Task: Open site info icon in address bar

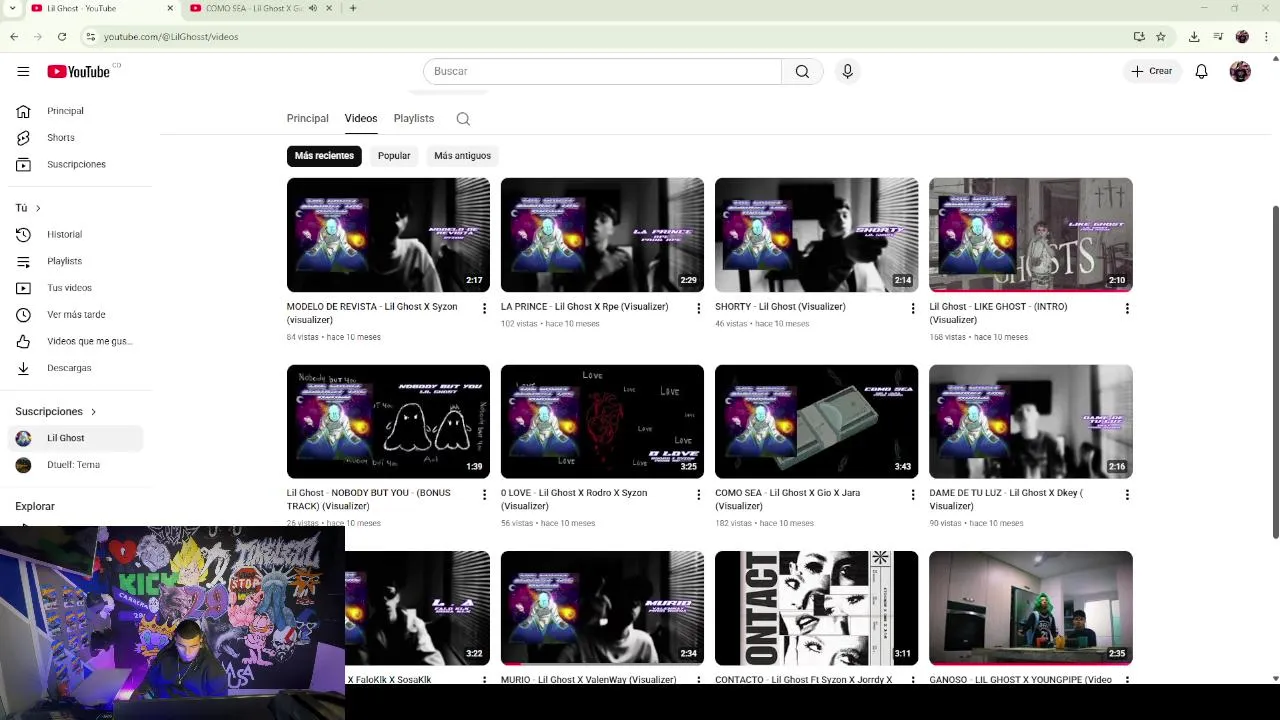Action: pyautogui.click(x=91, y=37)
